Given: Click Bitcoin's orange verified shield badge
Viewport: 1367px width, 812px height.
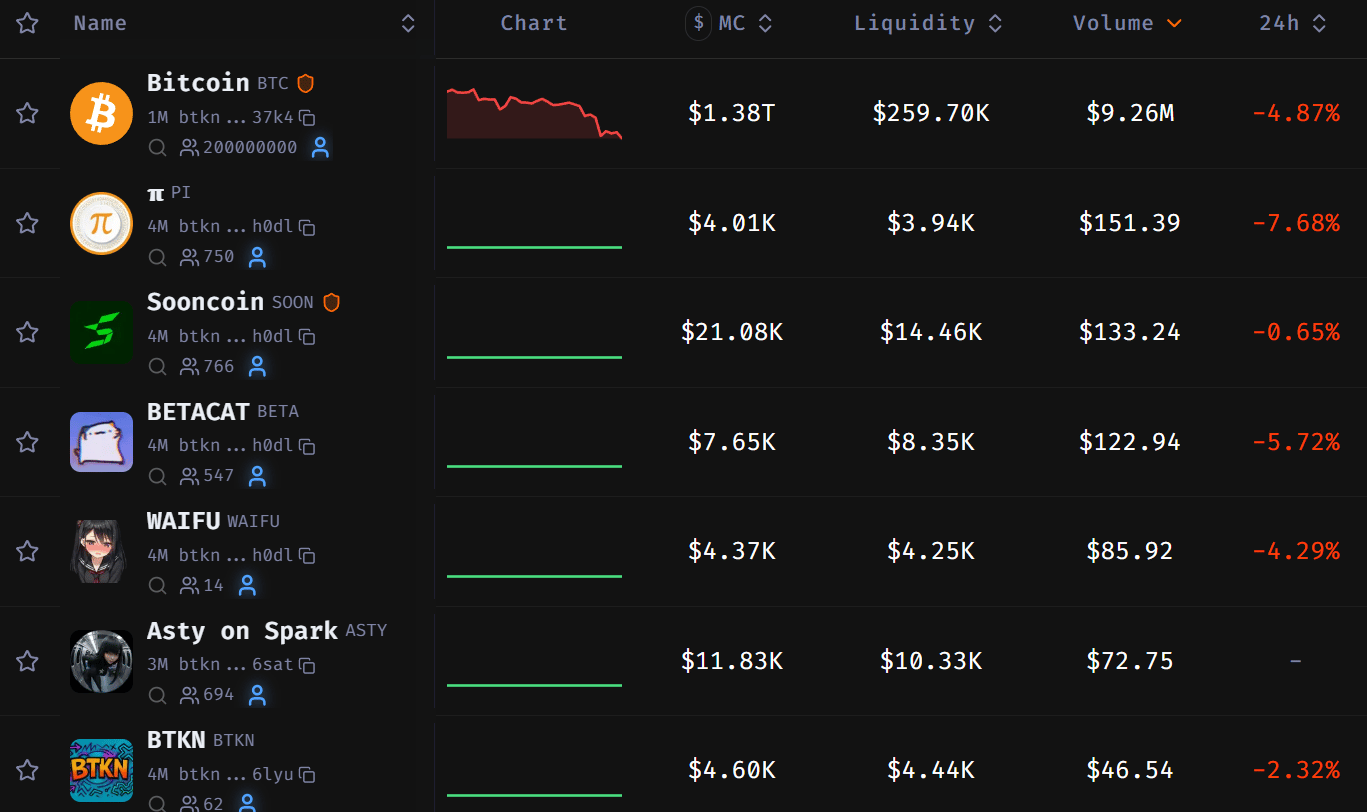Looking at the screenshot, I should coord(306,83).
